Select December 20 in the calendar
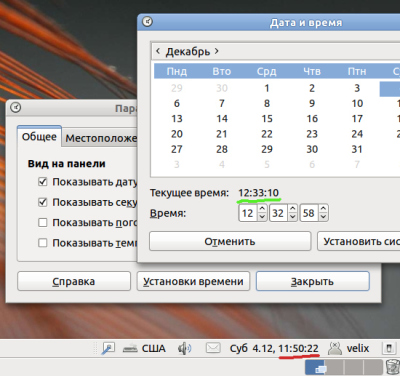The height and width of the screenshot is (376, 400). 177,134
